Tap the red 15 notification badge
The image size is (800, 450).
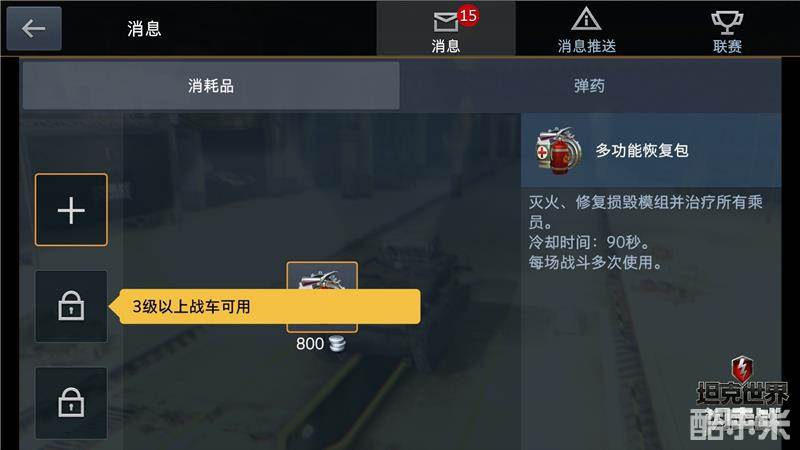pyautogui.click(x=468, y=15)
